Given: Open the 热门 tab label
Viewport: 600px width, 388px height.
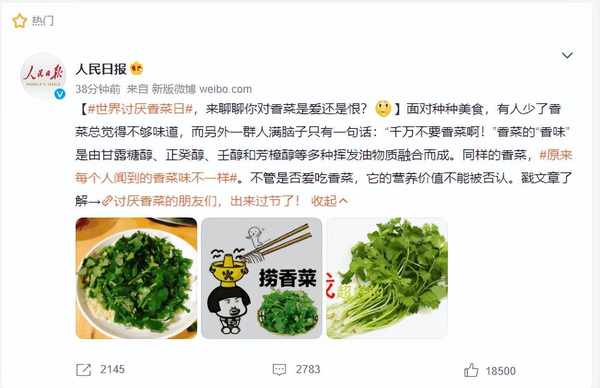Looking at the screenshot, I should [x=42, y=21].
